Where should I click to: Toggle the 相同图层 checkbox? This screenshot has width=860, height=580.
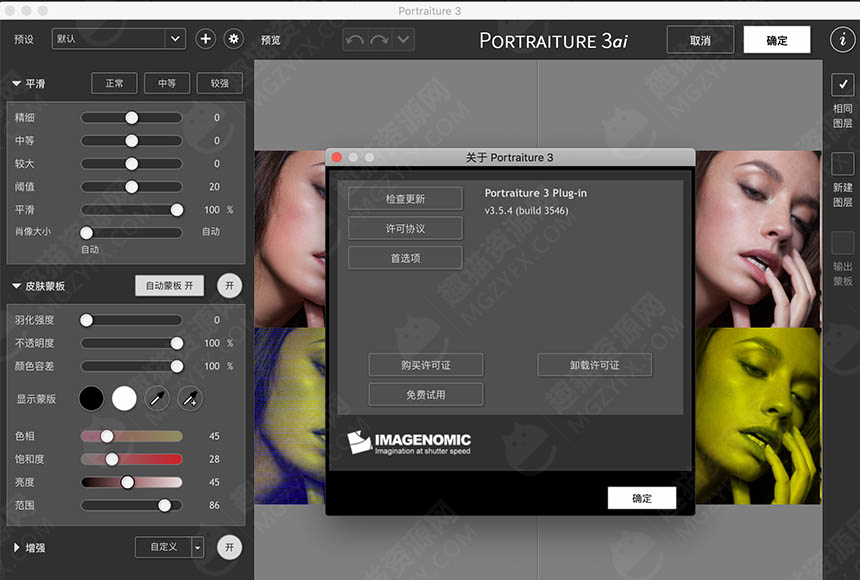pos(842,85)
